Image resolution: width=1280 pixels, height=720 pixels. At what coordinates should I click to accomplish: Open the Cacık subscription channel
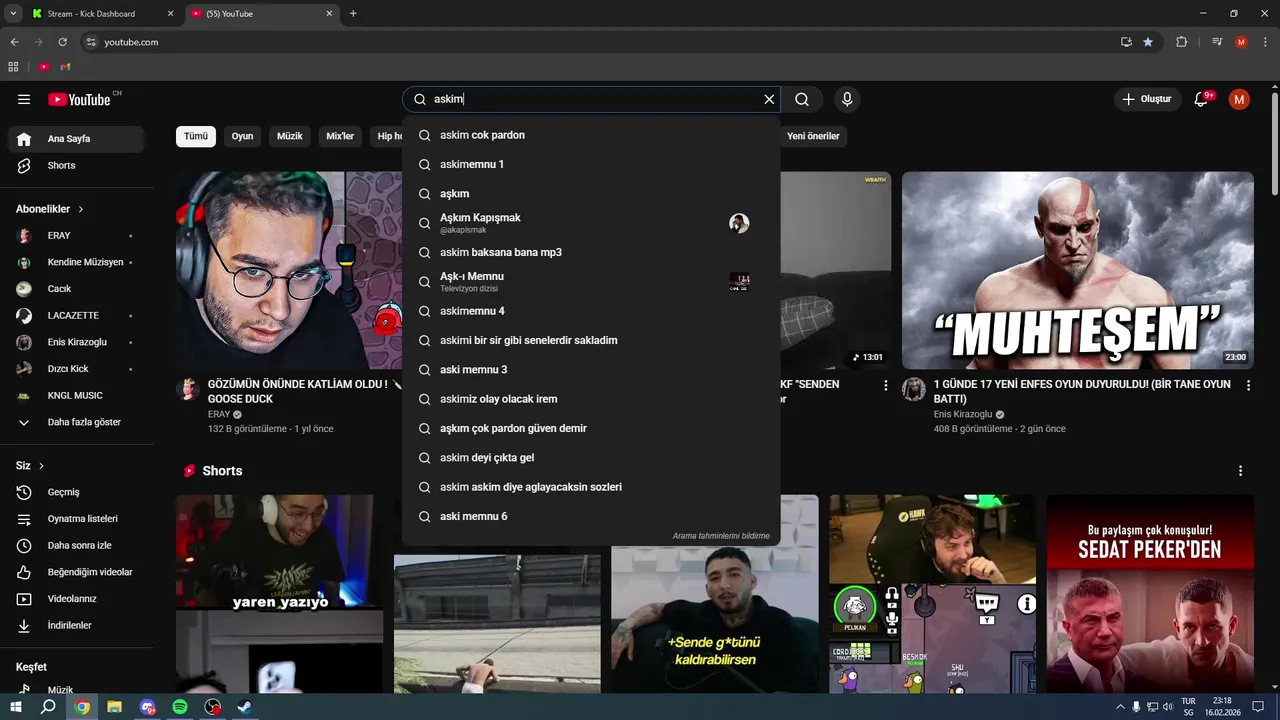pos(78,289)
